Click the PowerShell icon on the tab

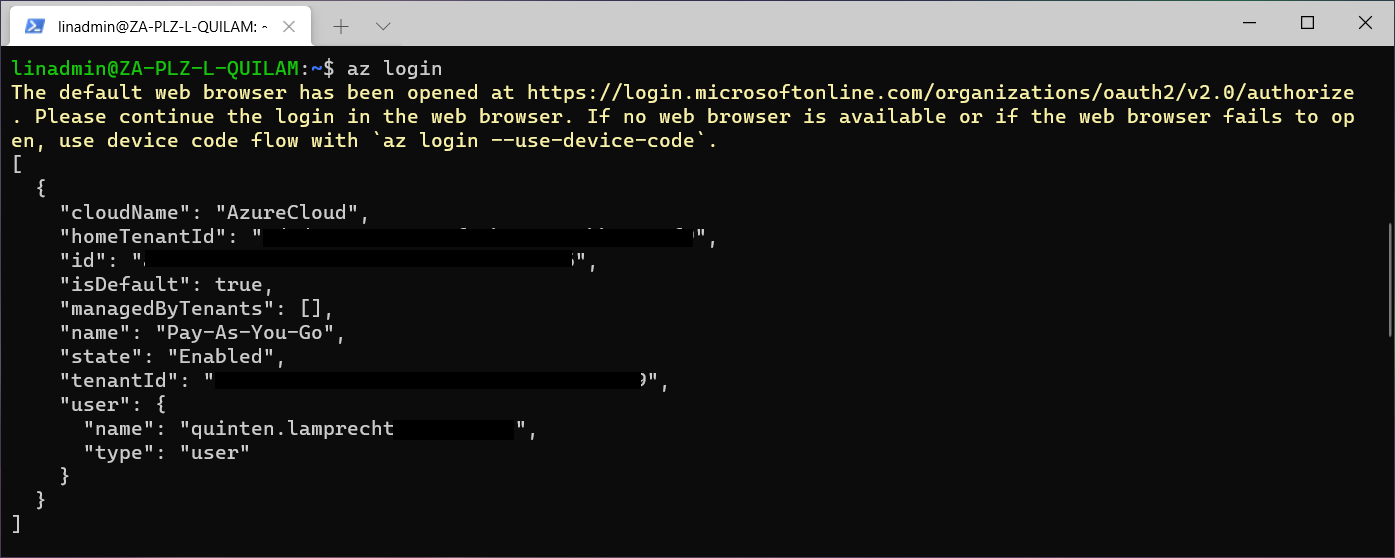(34, 25)
